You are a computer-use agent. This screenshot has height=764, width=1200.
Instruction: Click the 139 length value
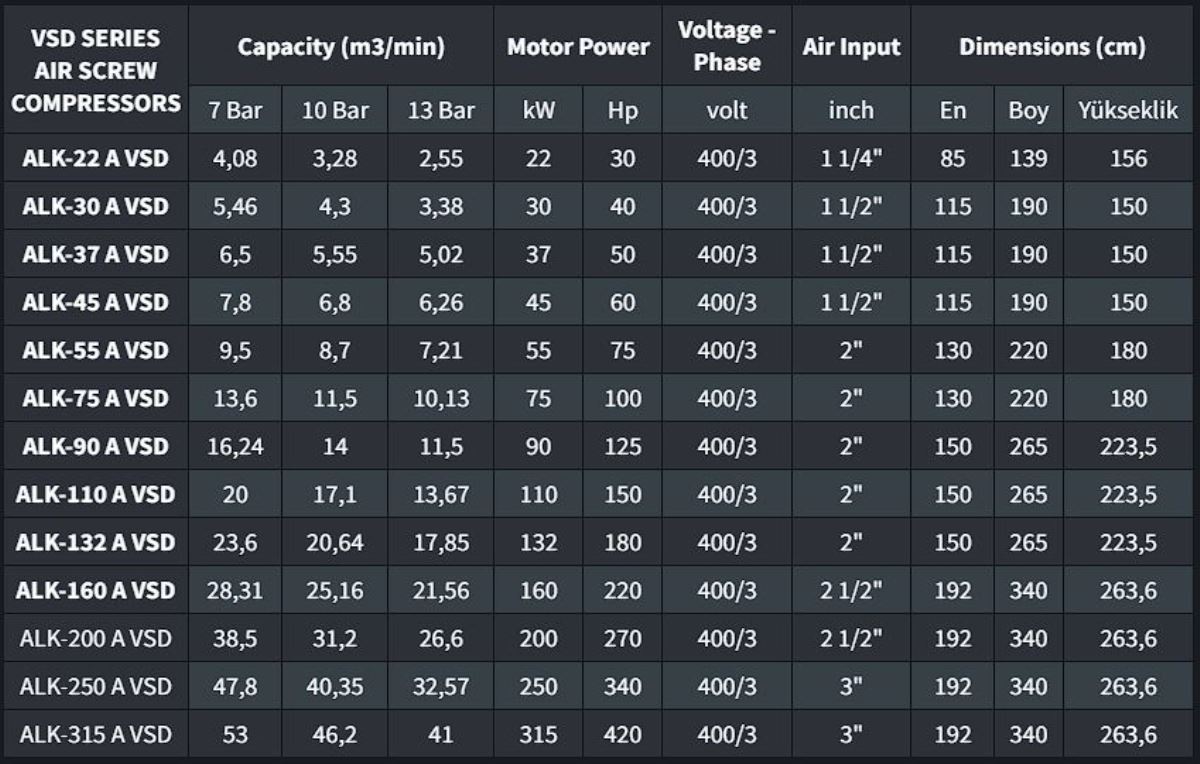click(1028, 158)
